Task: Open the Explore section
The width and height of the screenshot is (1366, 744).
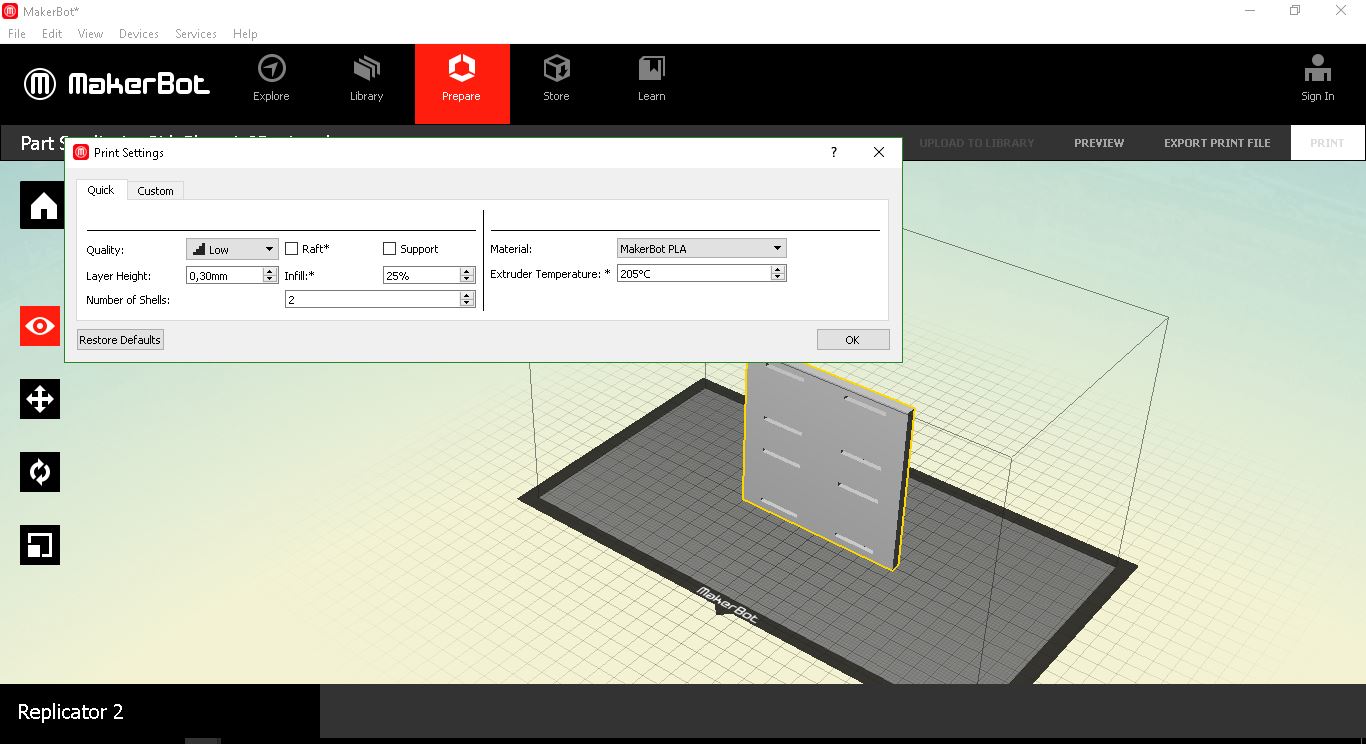Action: point(271,80)
